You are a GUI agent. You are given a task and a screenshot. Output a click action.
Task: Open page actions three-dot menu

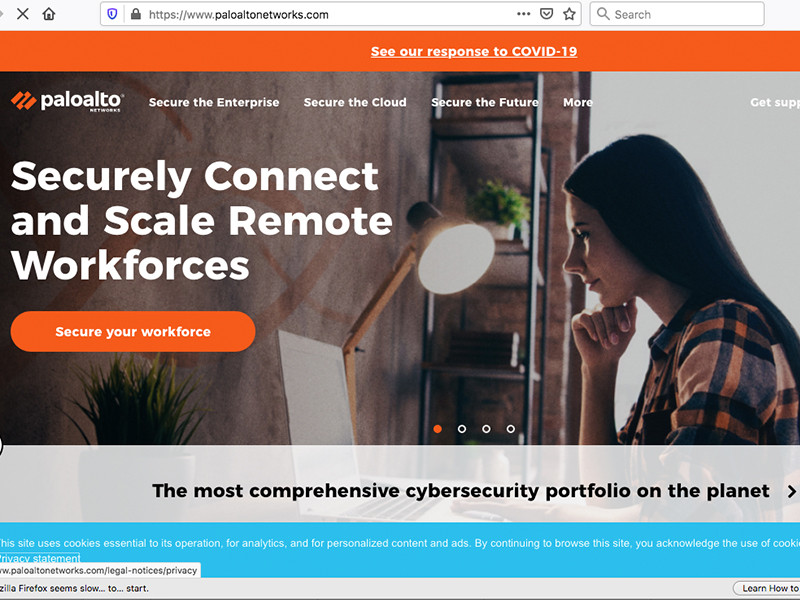click(x=523, y=14)
